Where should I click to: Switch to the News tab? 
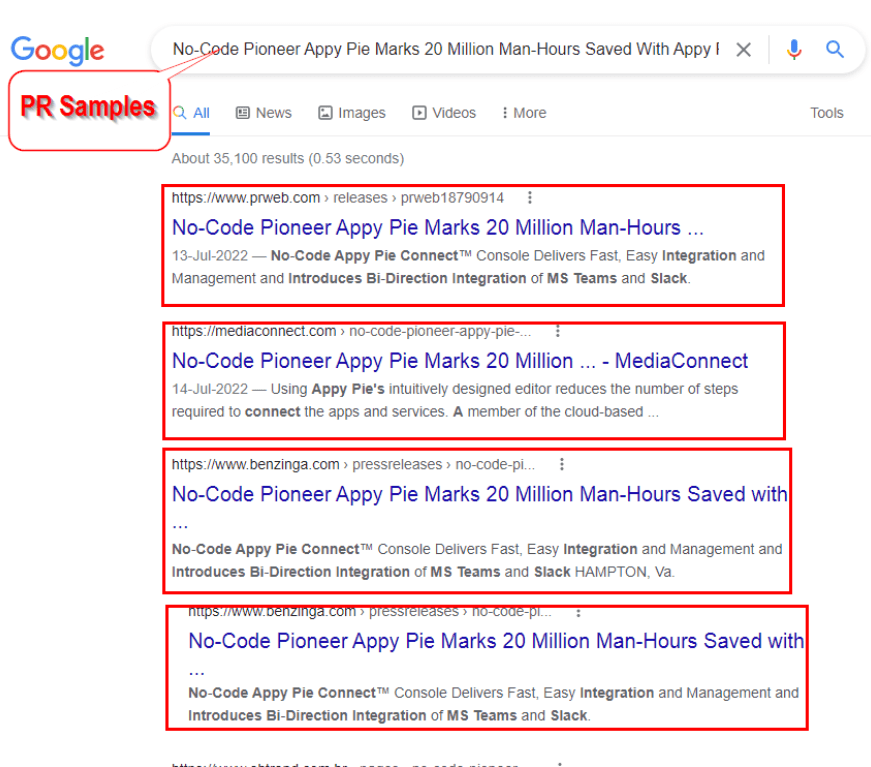[x=264, y=113]
